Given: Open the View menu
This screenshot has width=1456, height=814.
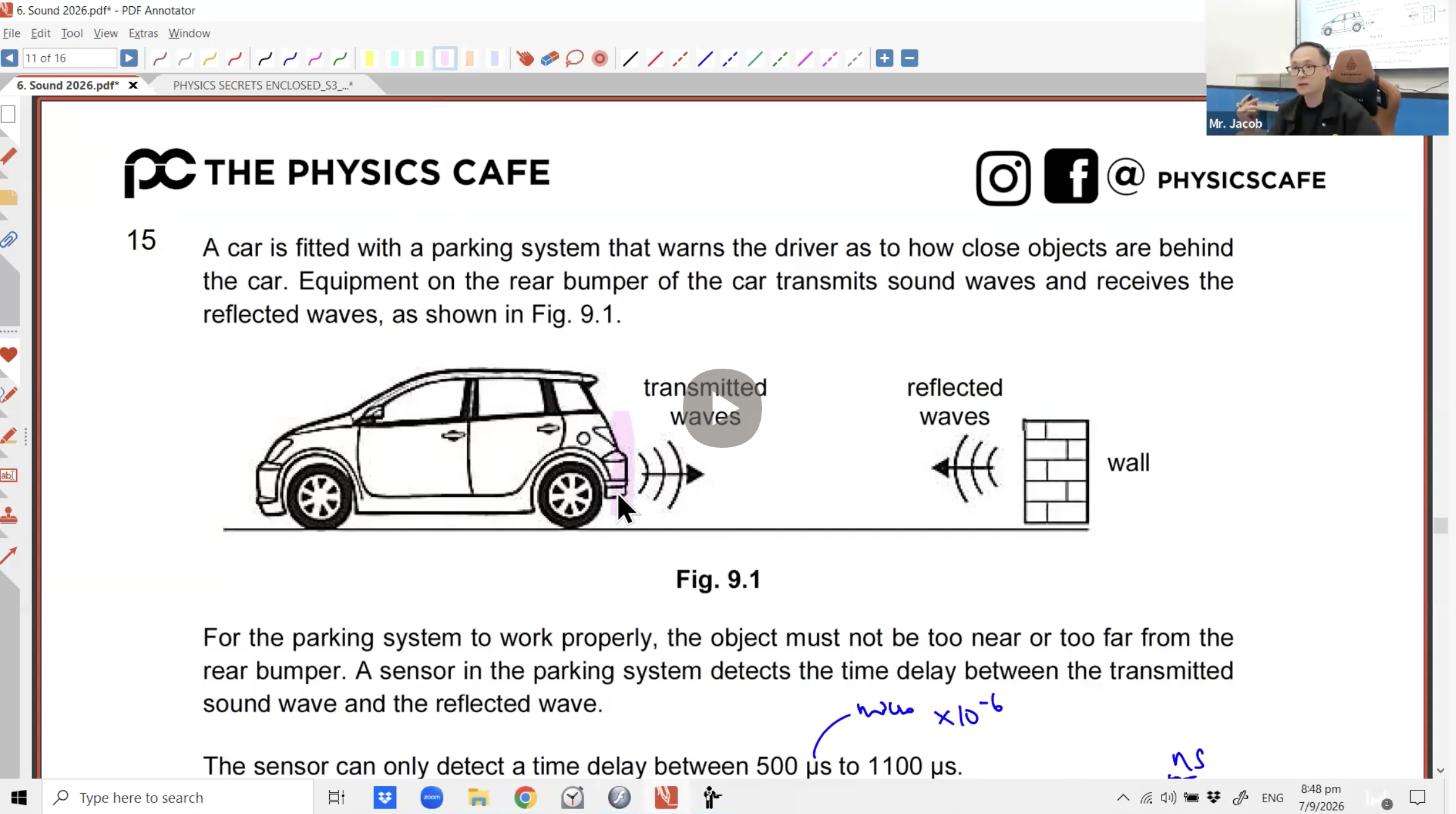Looking at the screenshot, I should click(x=106, y=33).
